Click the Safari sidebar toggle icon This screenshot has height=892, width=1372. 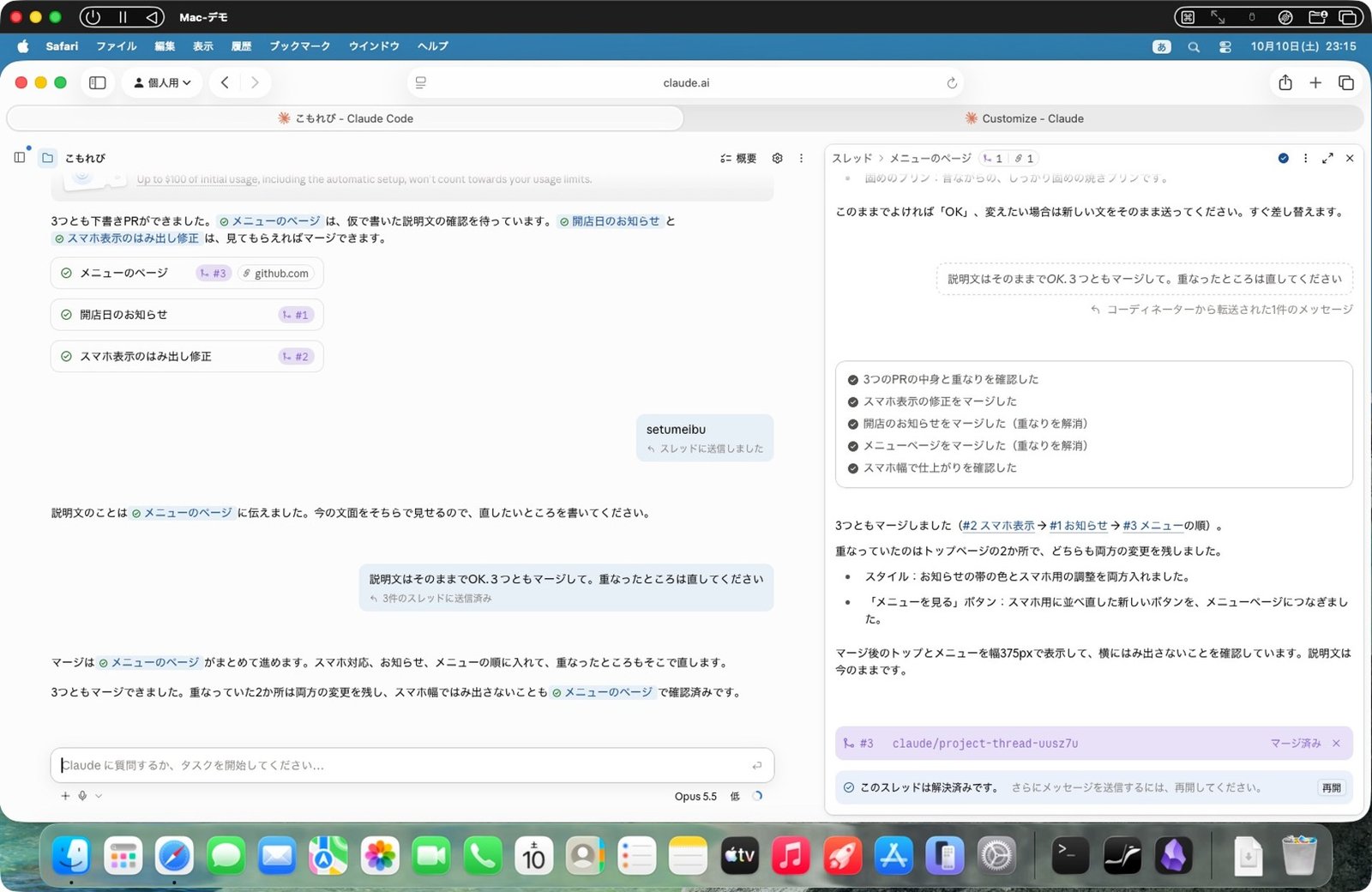pos(98,82)
